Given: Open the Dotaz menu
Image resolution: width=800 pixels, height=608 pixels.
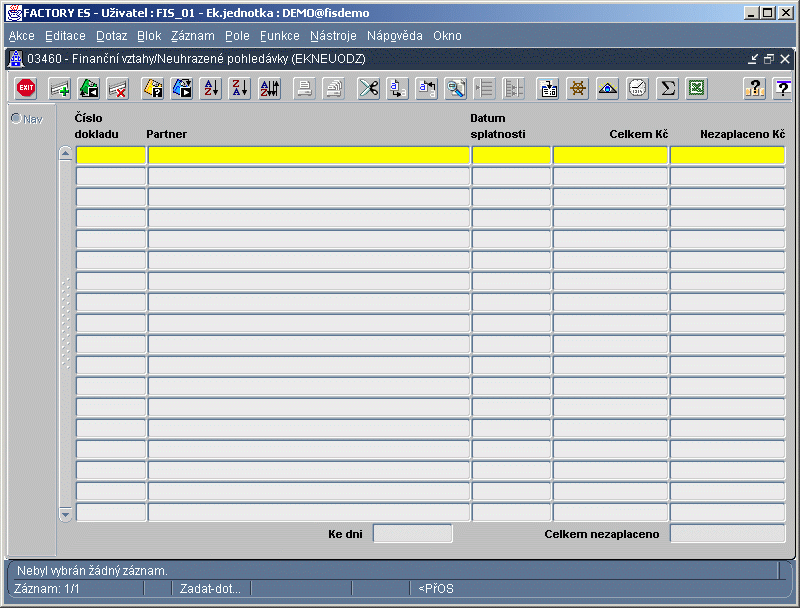Looking at the screenshot, I should 111,36.
